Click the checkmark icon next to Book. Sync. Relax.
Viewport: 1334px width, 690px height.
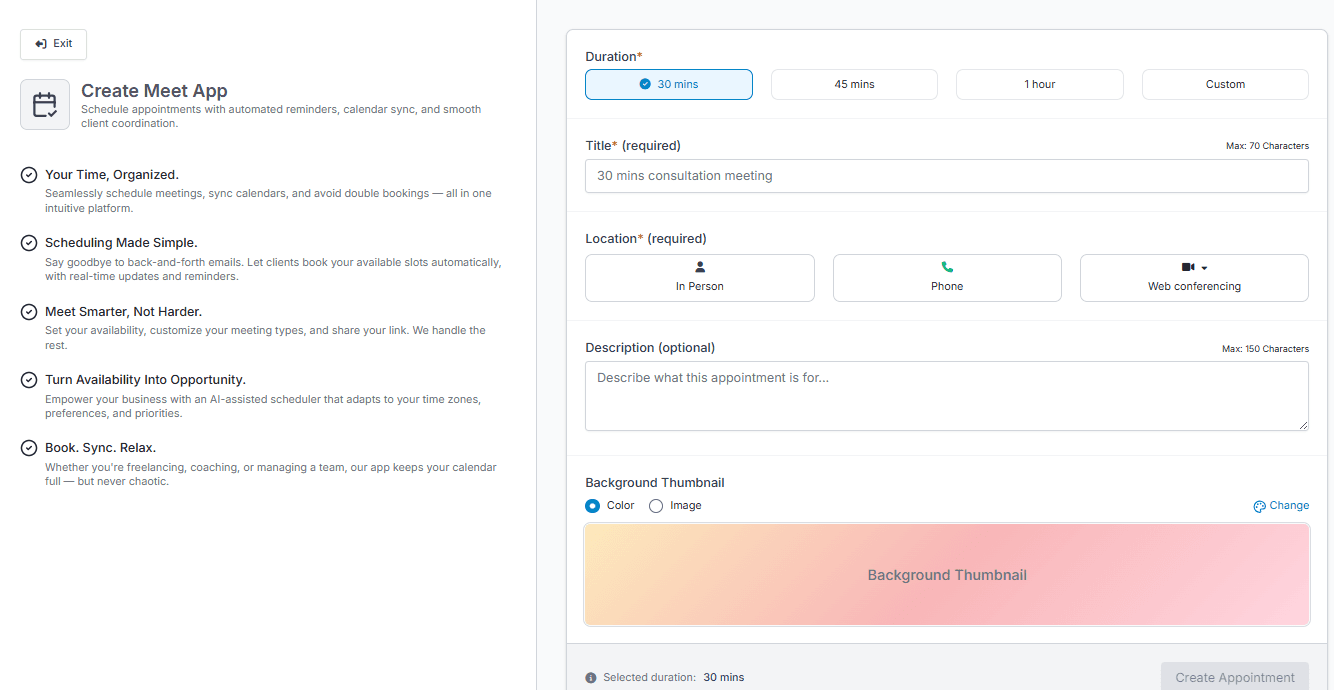click(29, 448)
